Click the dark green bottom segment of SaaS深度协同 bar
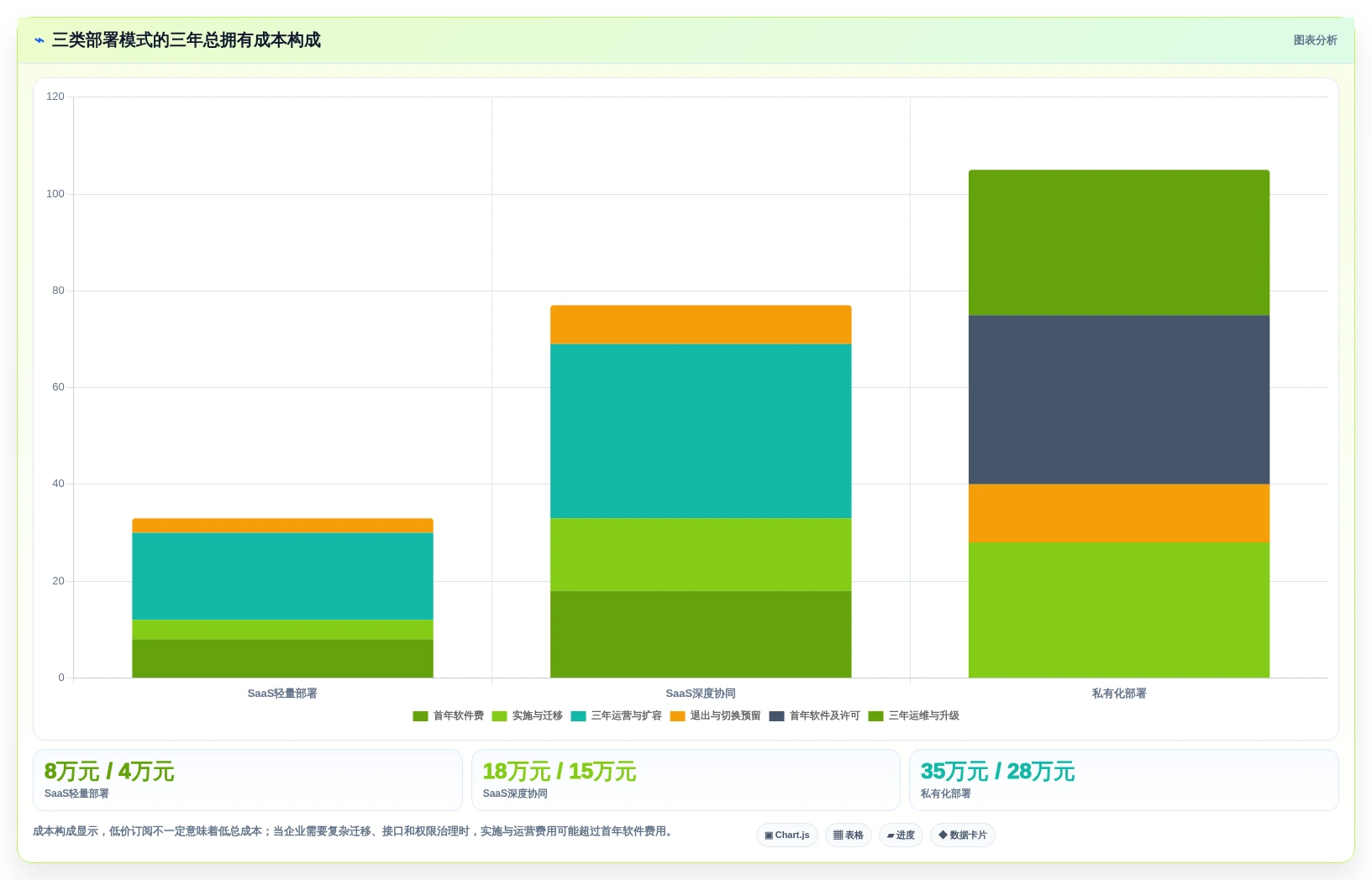The width and height of the screenshot is (1372, 880). (701, 634)
